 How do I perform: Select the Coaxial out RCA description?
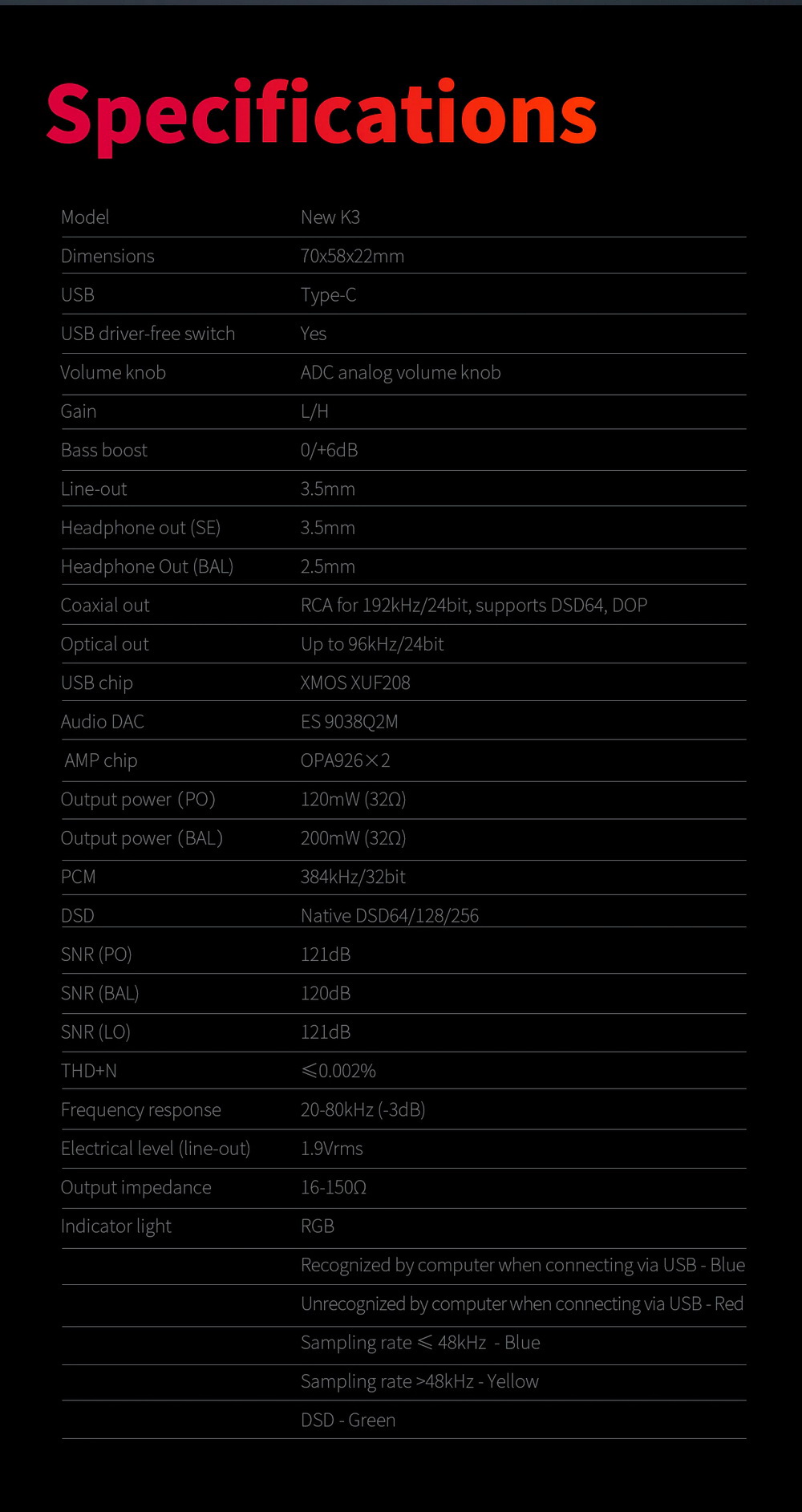click(473, 605)
